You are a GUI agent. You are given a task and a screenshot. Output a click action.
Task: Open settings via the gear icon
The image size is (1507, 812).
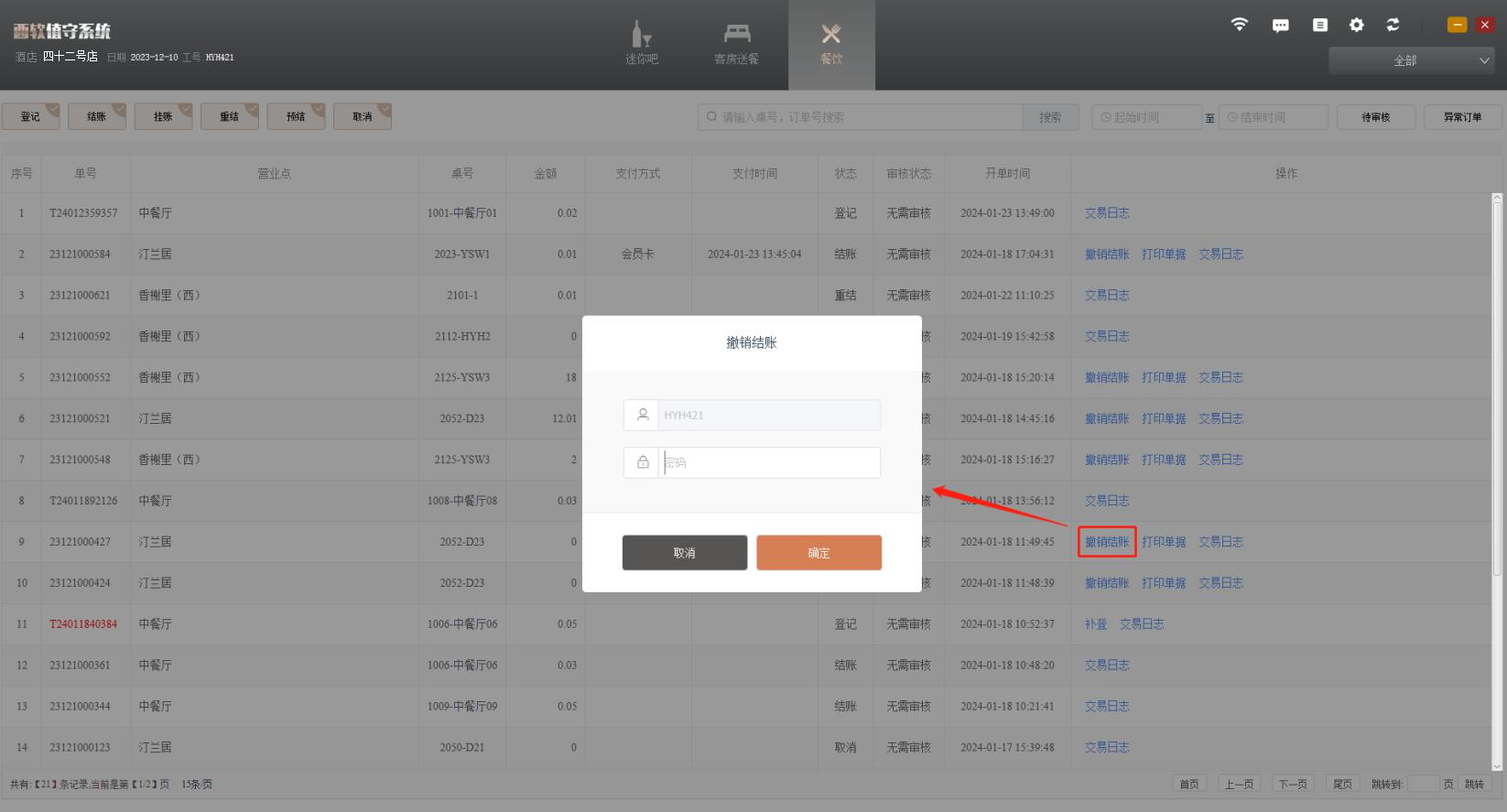(x=1356, y=26)
